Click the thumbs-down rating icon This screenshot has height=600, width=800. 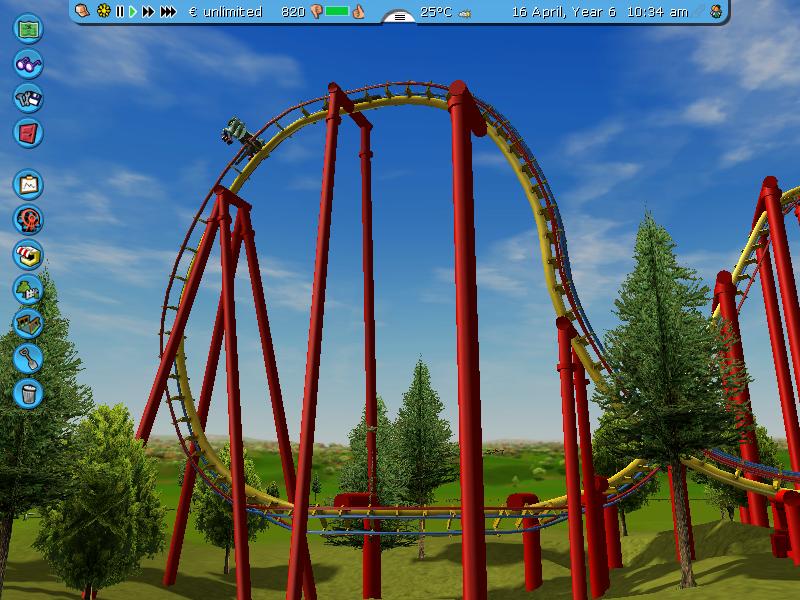316,12
